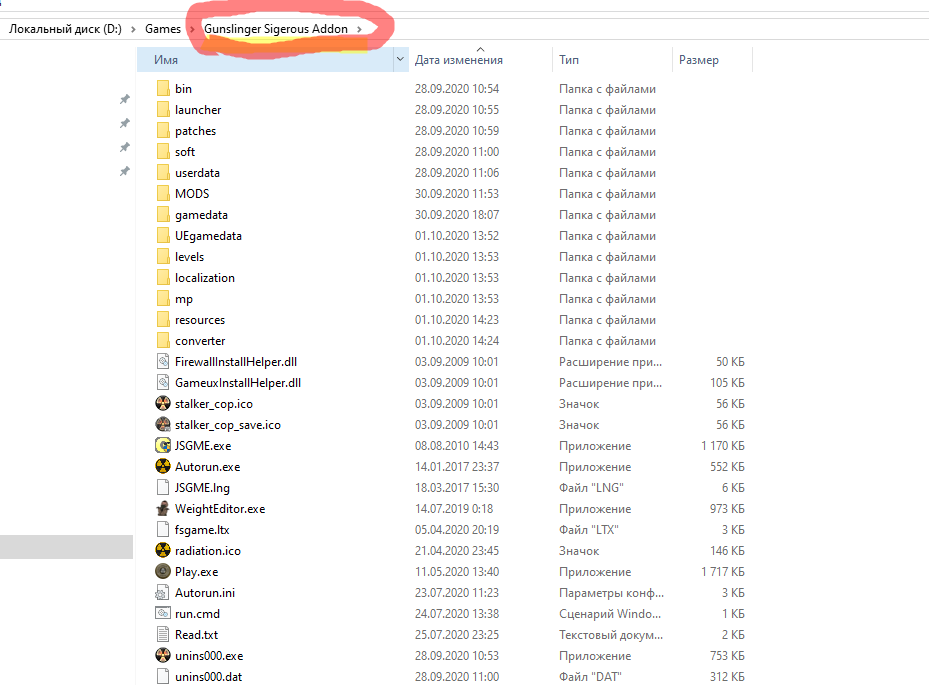The width and height of the screenshot is (929, 685).
Task: Expand breadcrumb arrow after Gunslinger Sigerous Addon
Action: click(359, 29)
